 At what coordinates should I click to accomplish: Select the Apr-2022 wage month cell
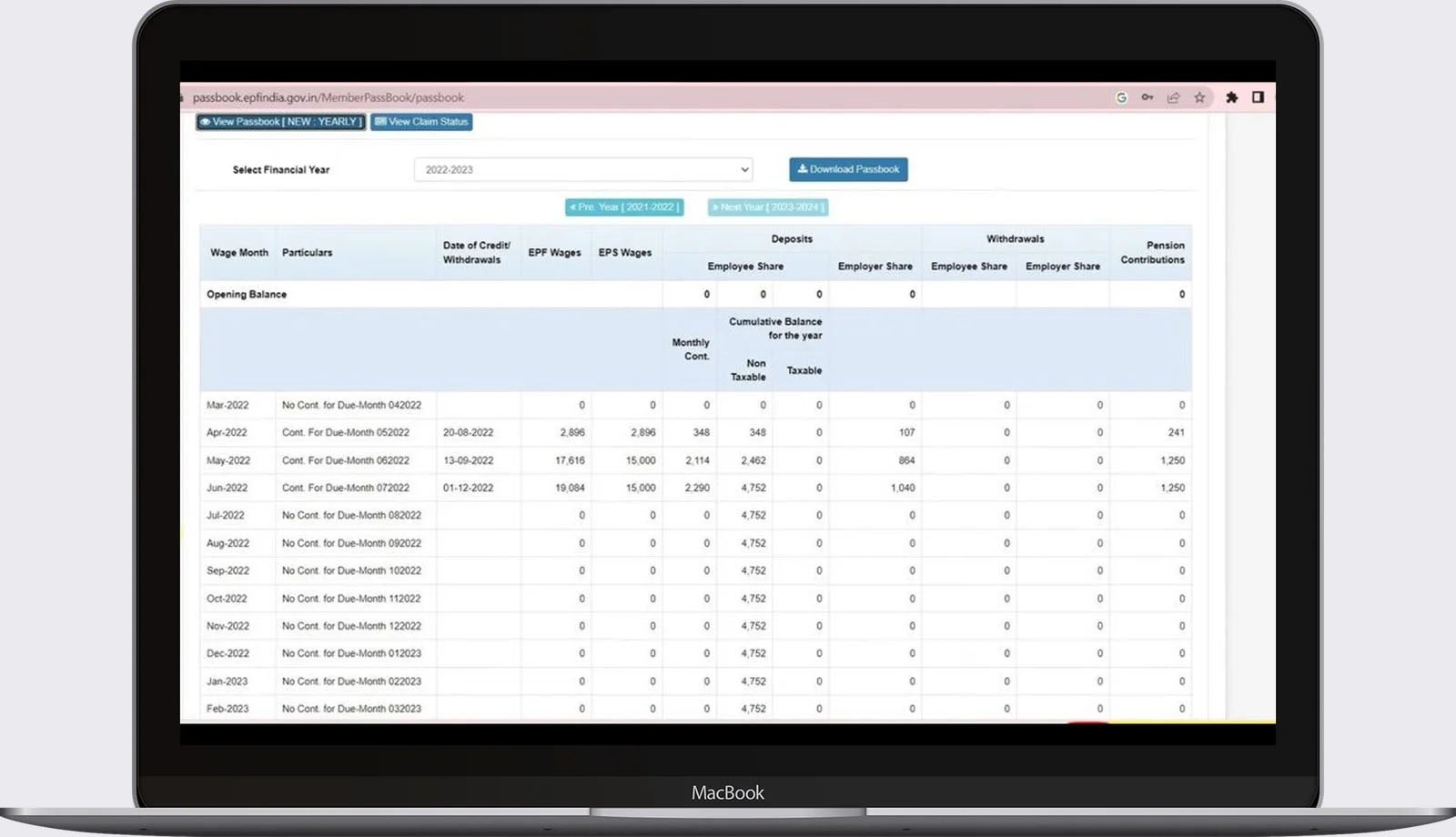227,433
